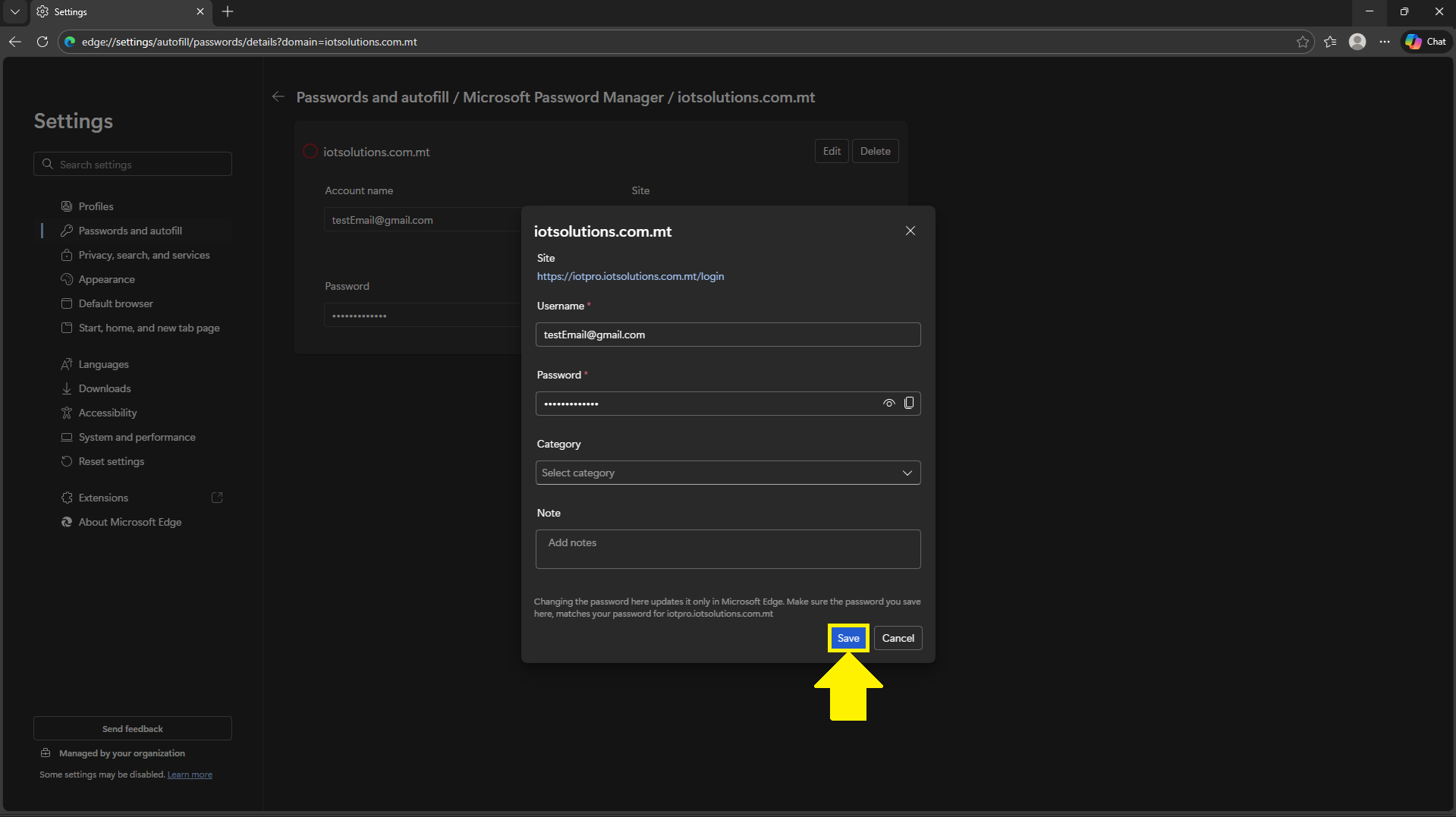The image size is (1456, 817).
Task: Expand the Select category dropdown
Action: coord(728,473)
